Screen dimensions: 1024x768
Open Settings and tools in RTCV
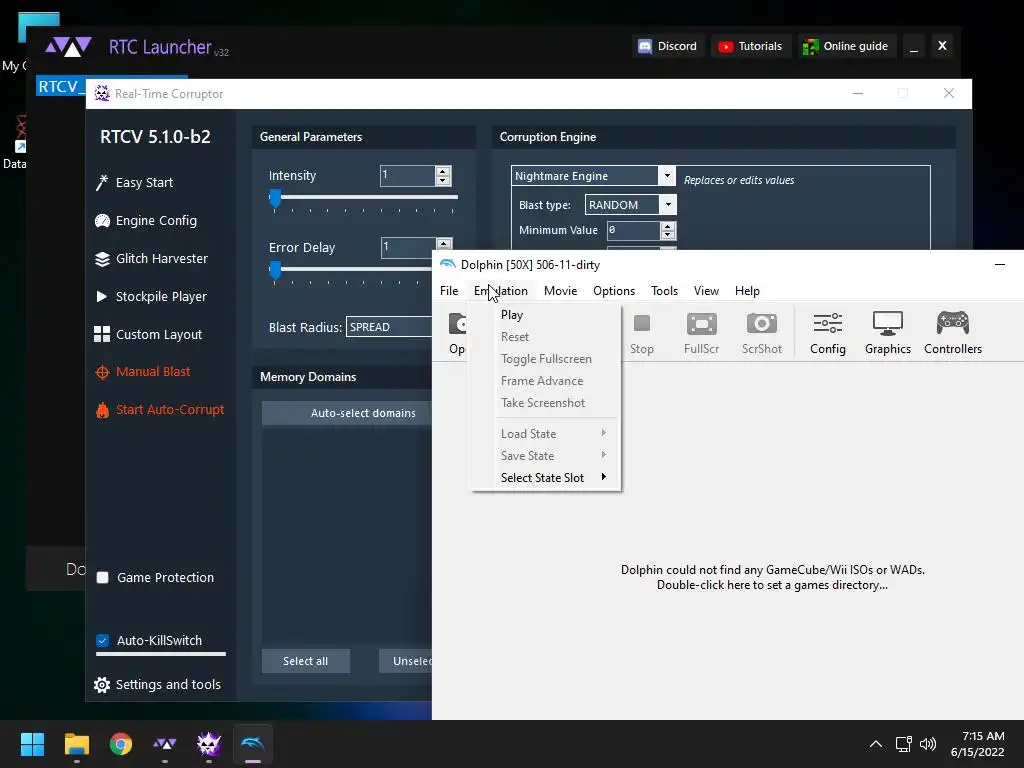click(157, 684)
